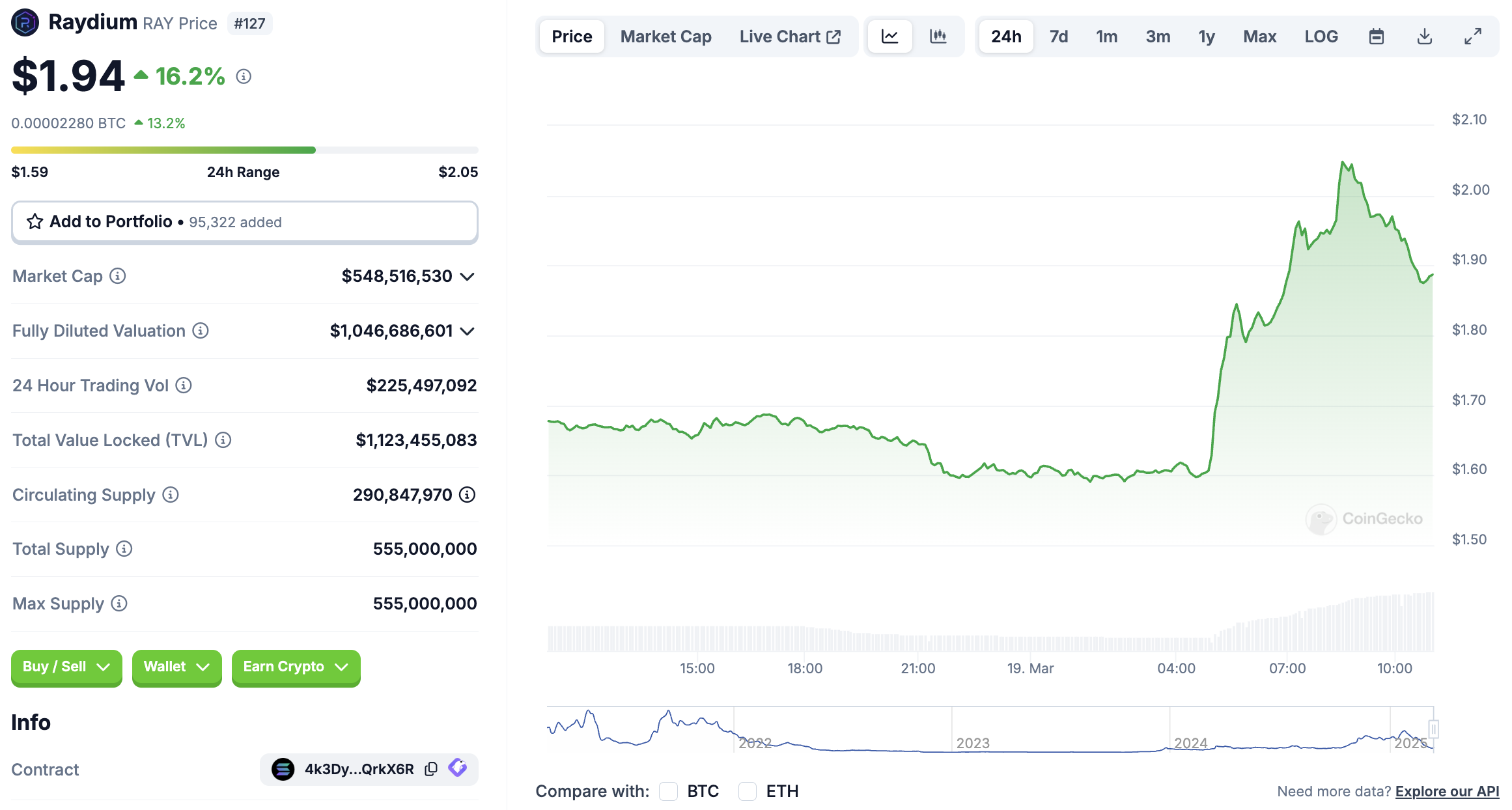Click Market Cap info icon
The height and width of the screenshot is (810, 1512).
(x=118, y=276)
